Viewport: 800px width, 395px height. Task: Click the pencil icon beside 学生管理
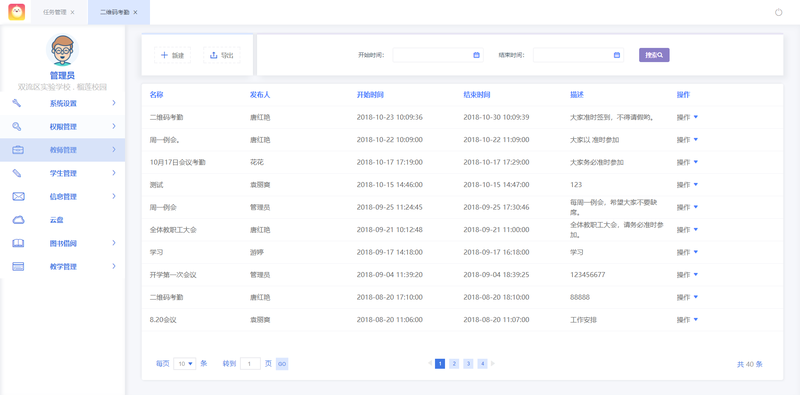tap(17, 173)
